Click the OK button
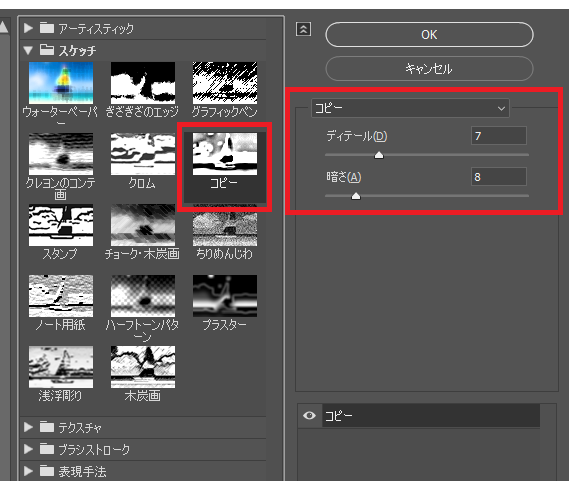 tap(429, 35)
